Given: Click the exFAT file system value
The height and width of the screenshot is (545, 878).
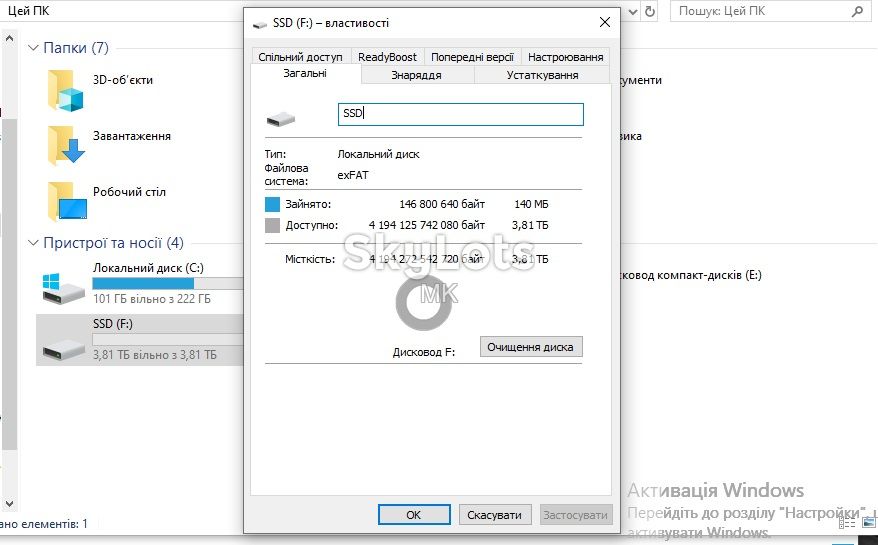Looking at the screenshot, I should coord(353,175).
